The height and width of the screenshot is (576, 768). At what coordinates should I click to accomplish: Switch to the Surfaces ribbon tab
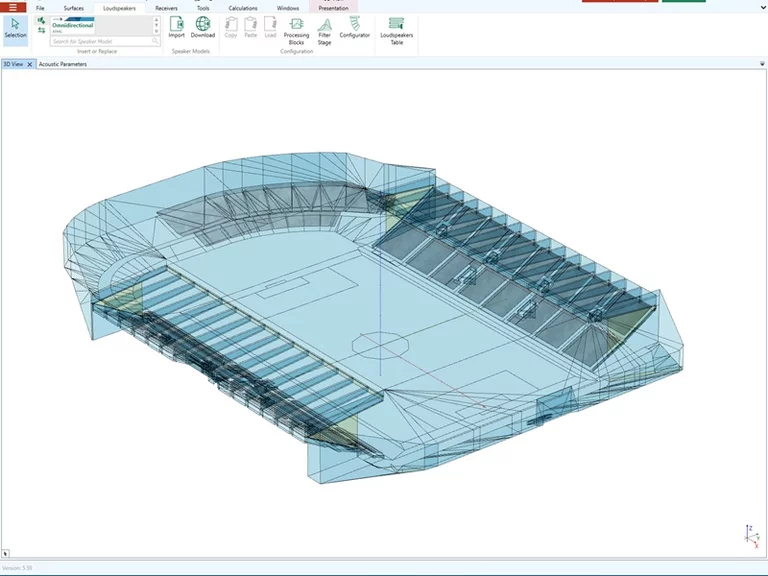(x=73, y=8)
